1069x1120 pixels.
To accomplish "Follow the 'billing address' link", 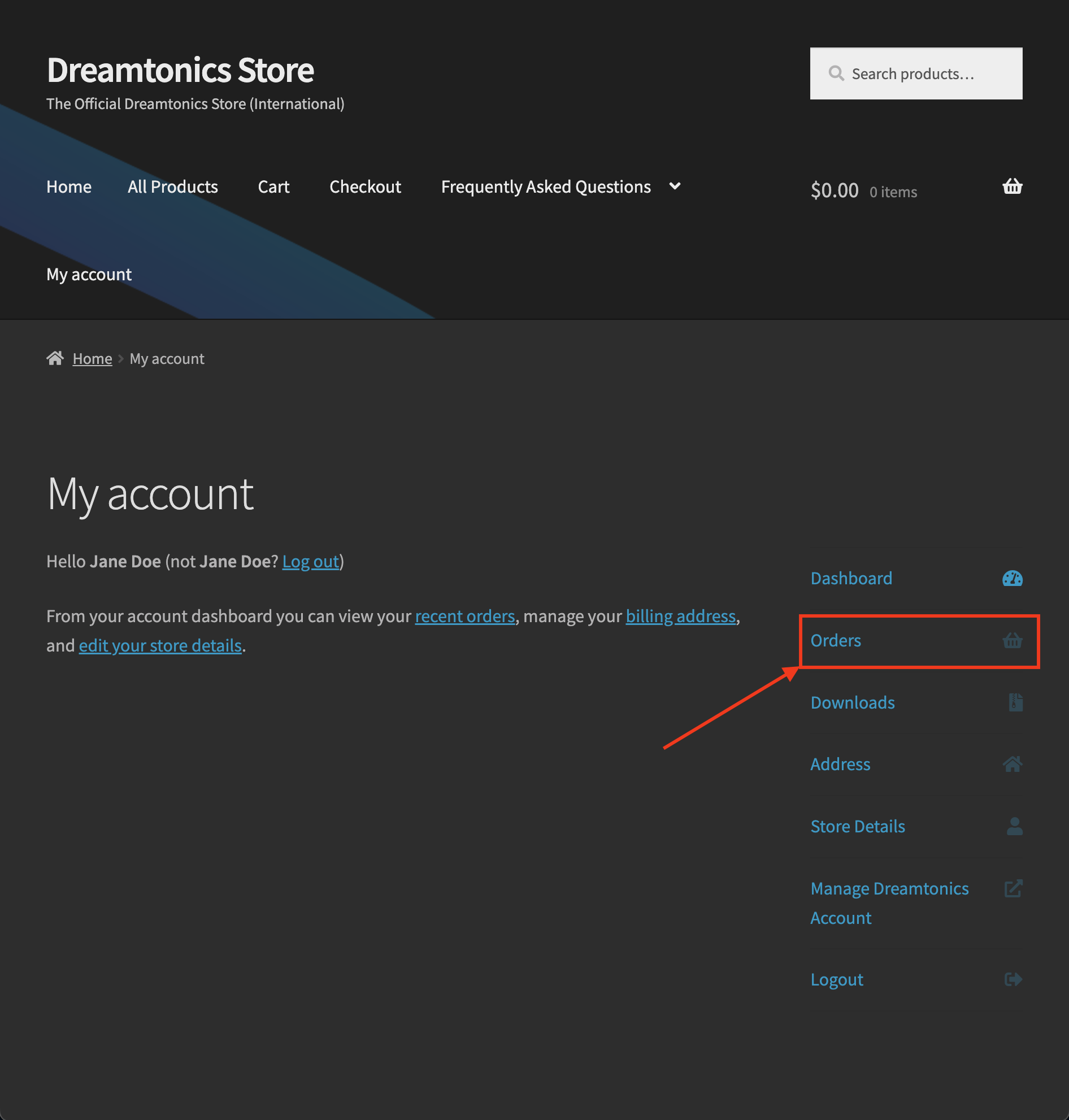I will pos(680,616).
